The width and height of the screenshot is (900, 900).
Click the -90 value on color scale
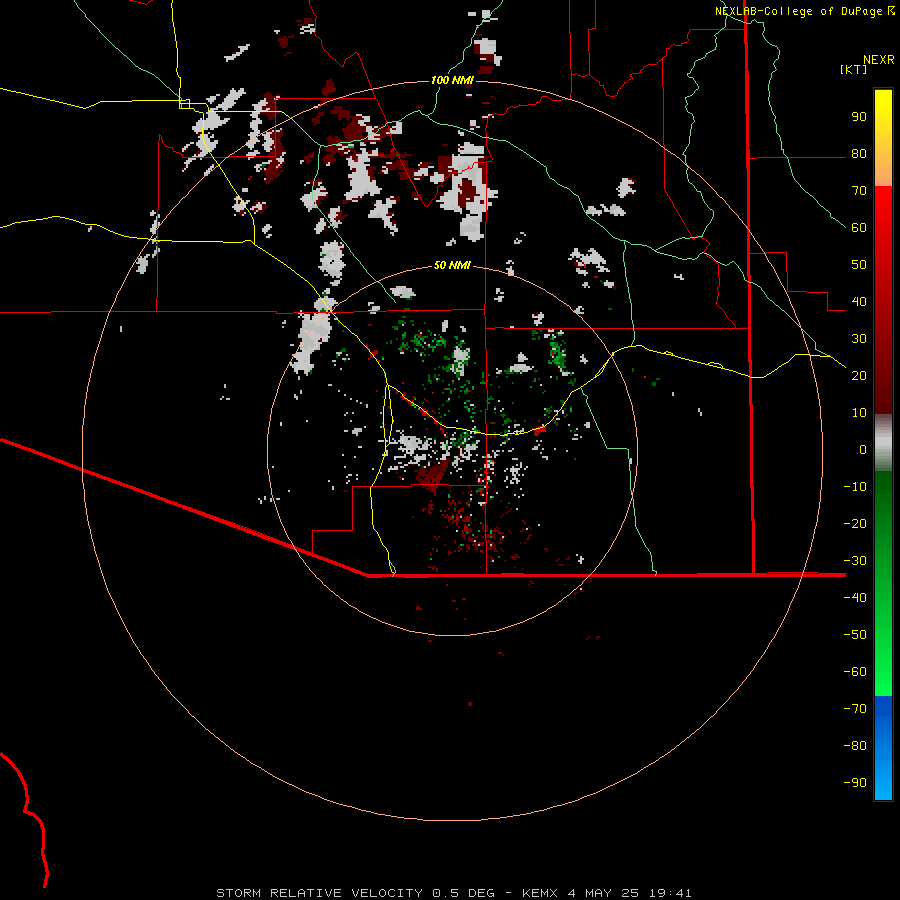pos(855,782)
